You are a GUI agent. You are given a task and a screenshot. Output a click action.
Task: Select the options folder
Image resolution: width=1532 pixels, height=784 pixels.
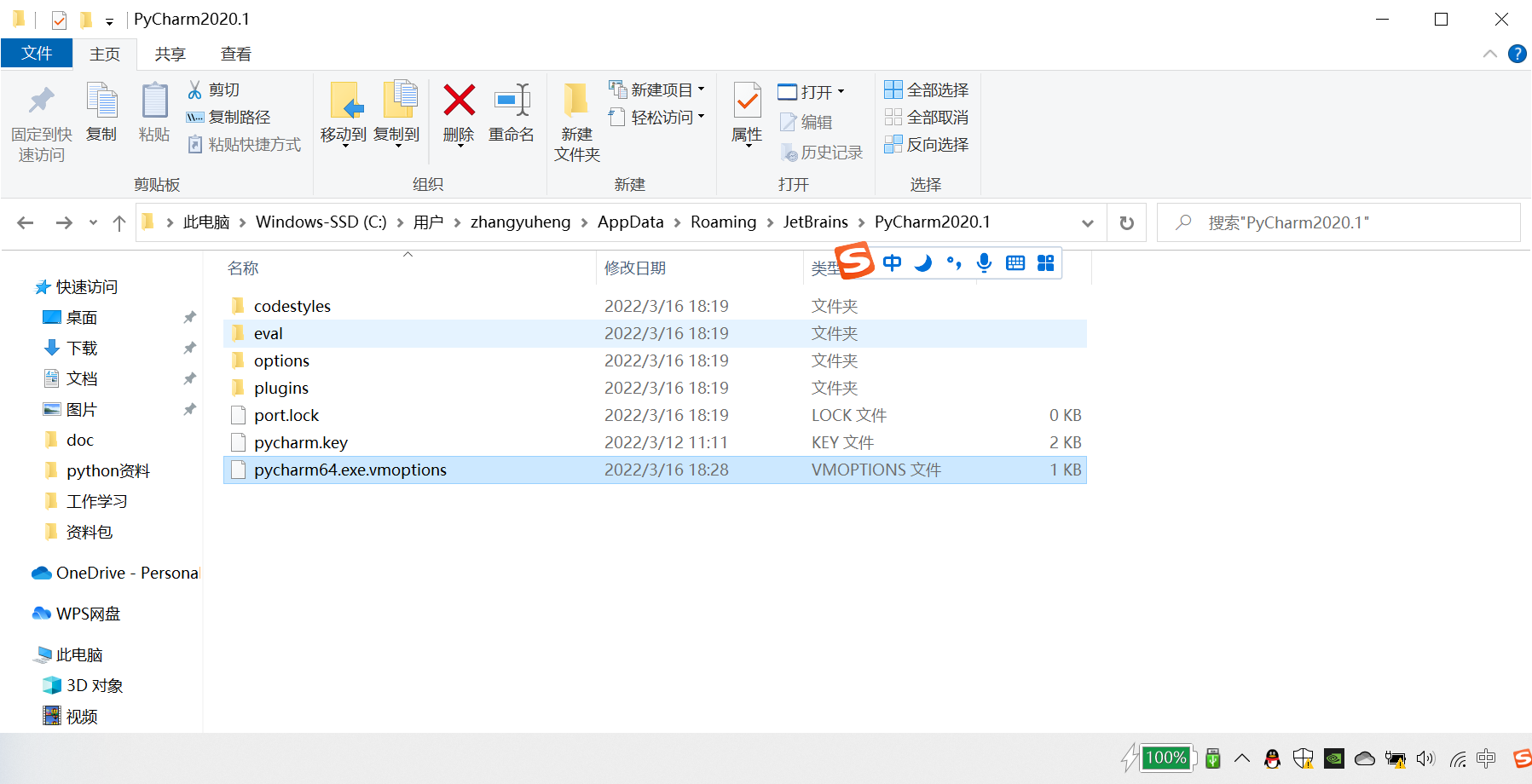pos(655,360)
